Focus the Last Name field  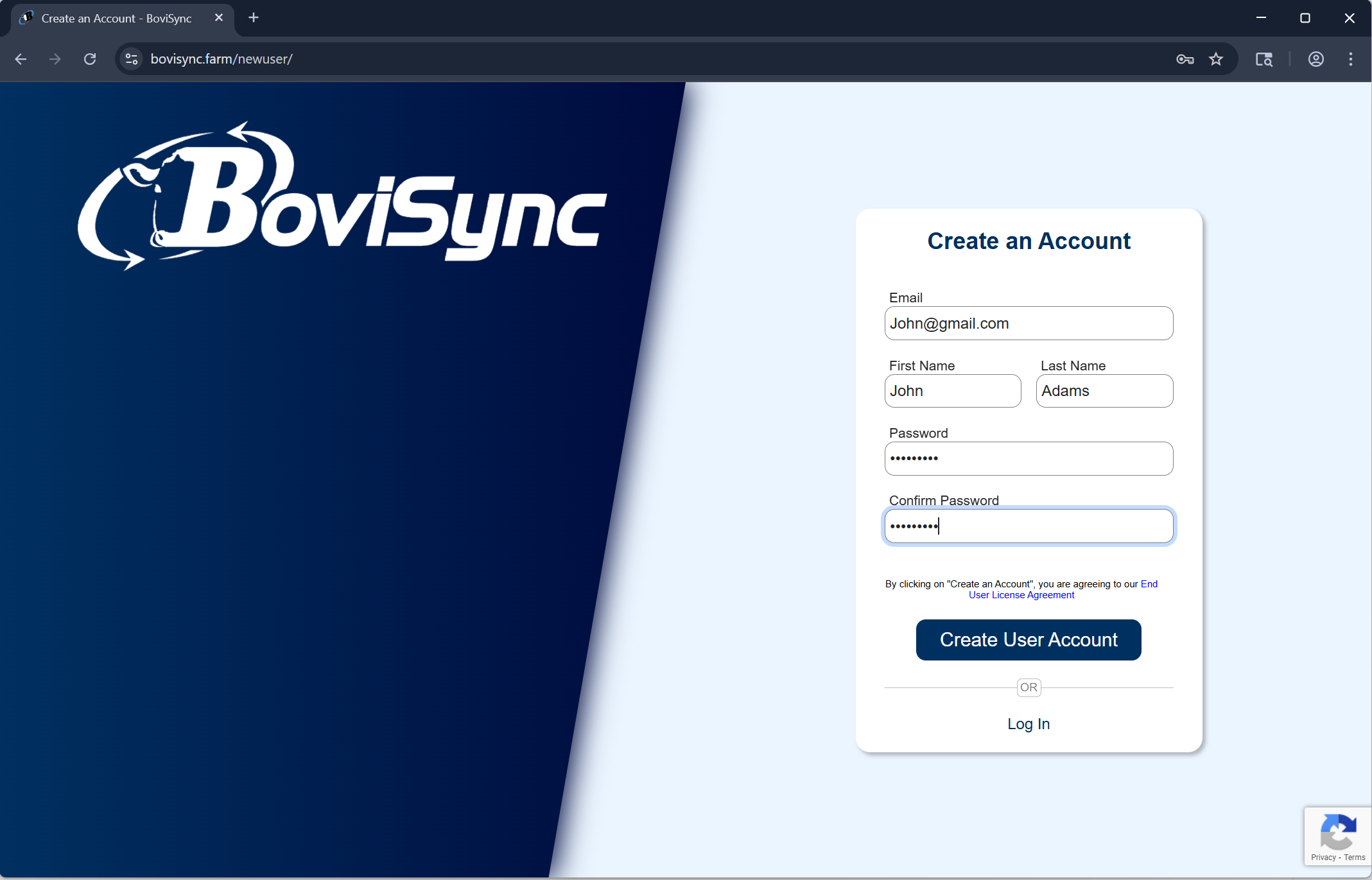point(1104,391)
